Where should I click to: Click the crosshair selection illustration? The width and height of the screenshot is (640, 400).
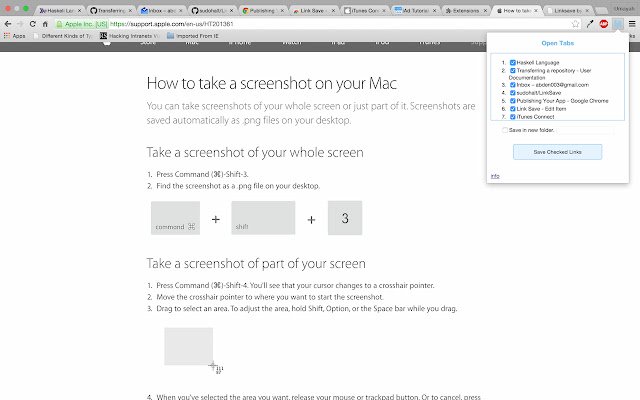[x=193, y=350]
